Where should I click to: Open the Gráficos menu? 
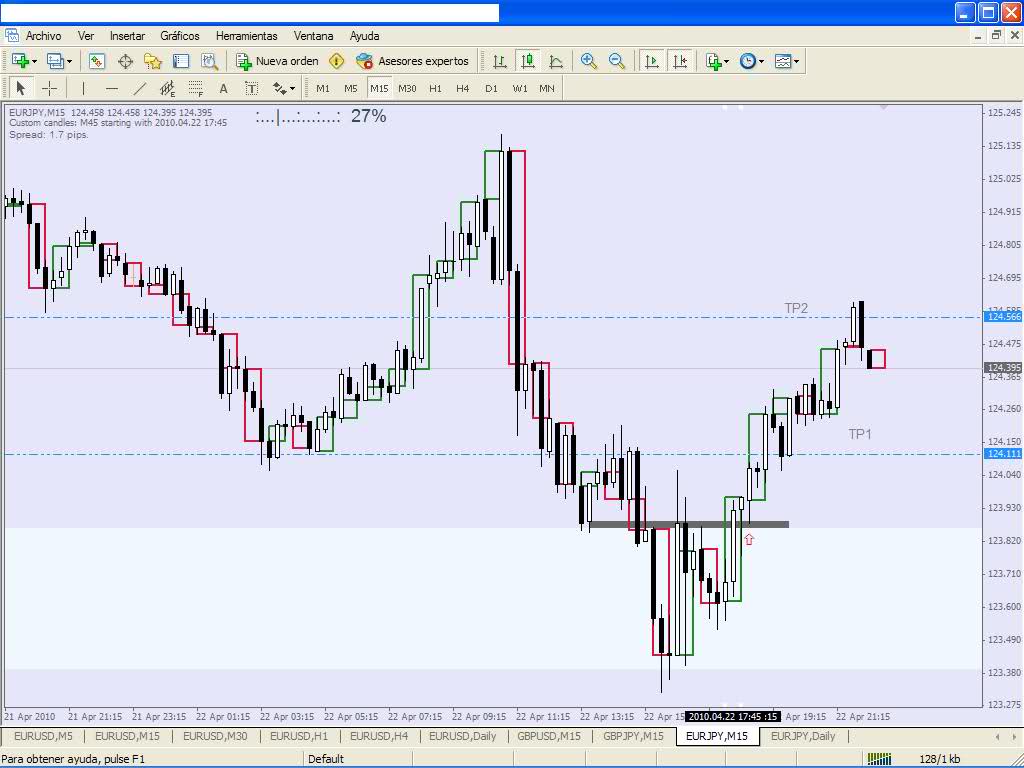[x=180, y=36]
